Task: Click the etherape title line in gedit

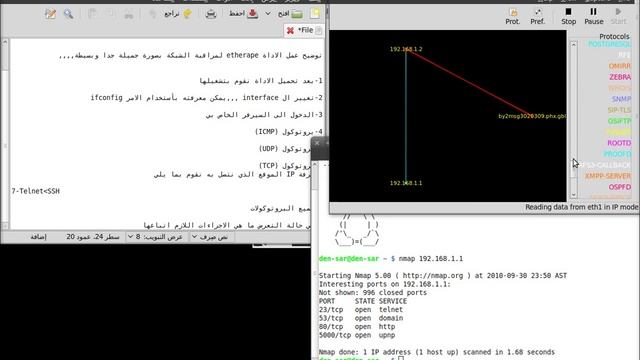Action: (190, 55)
